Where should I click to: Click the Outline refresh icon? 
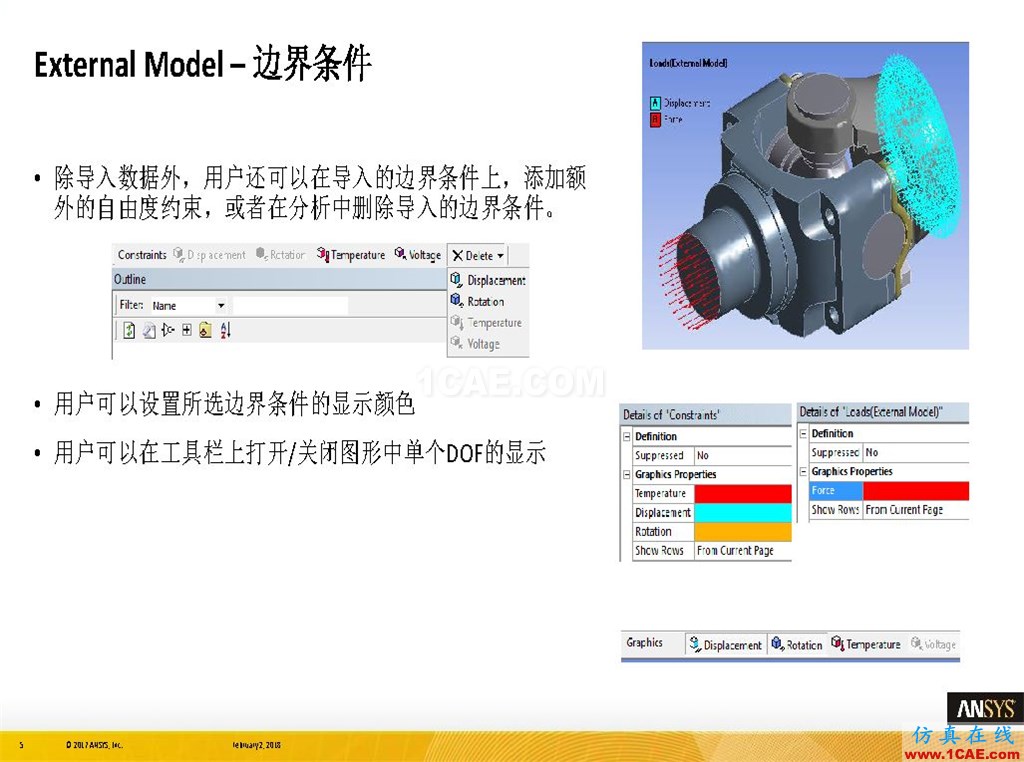pyautogui.click(x=129, y=330)
